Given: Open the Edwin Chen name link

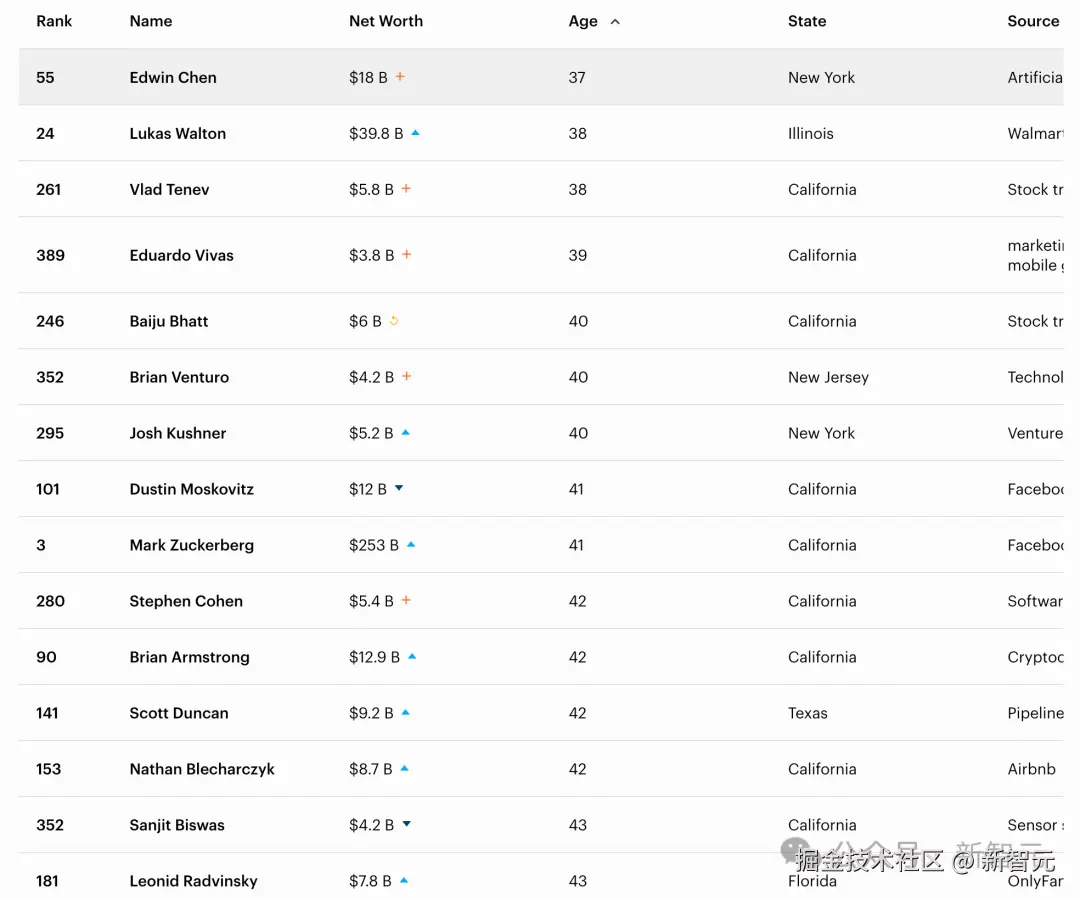Looking at the screenshot, I should point(173,77).
